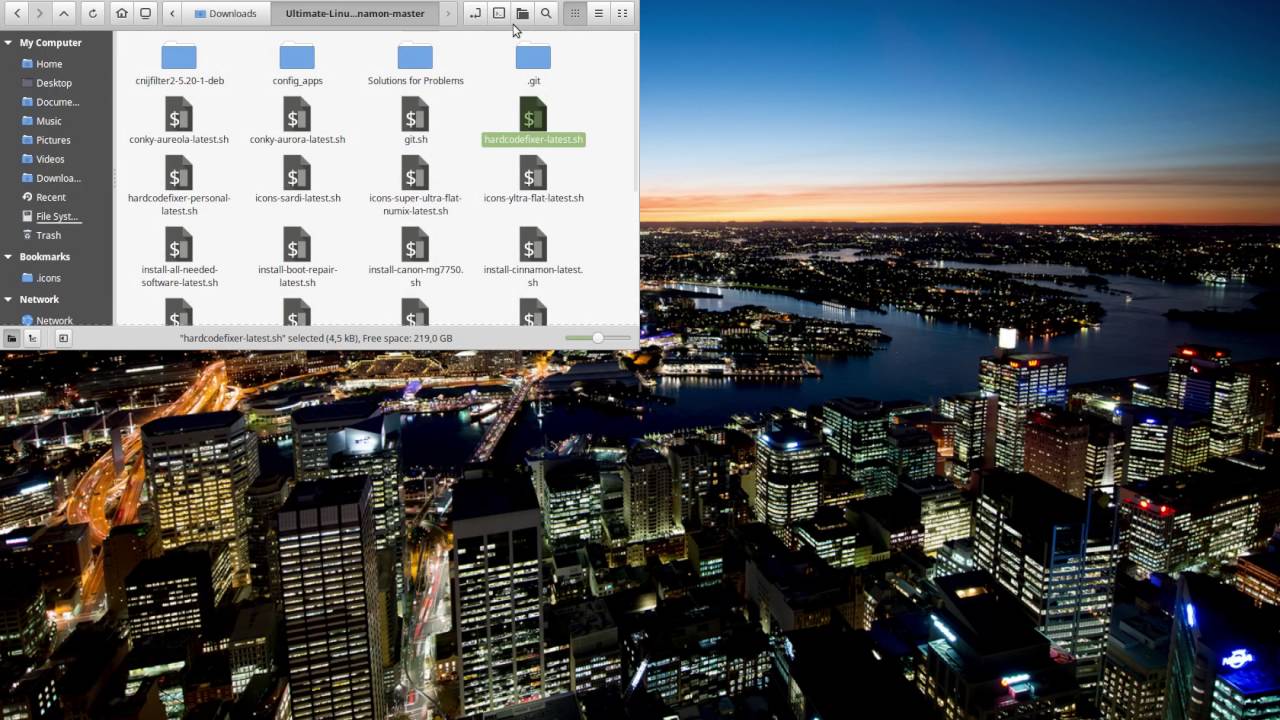The height and width of the screenshot is (720, 1280).
Task: Switch to icon view
Action: point(575,13)
